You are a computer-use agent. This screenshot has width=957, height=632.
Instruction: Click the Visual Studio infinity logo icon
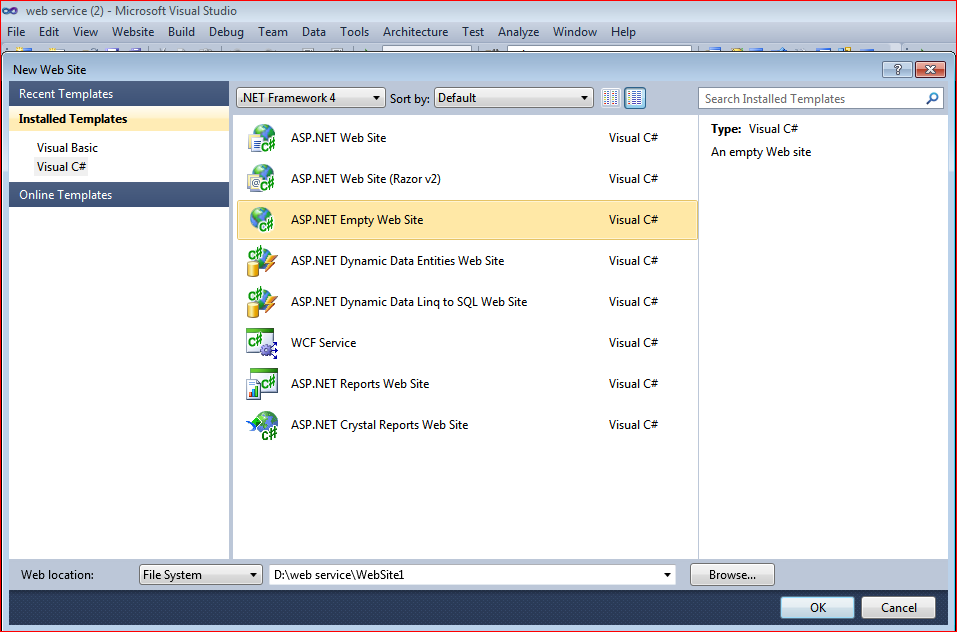point(10,10)
